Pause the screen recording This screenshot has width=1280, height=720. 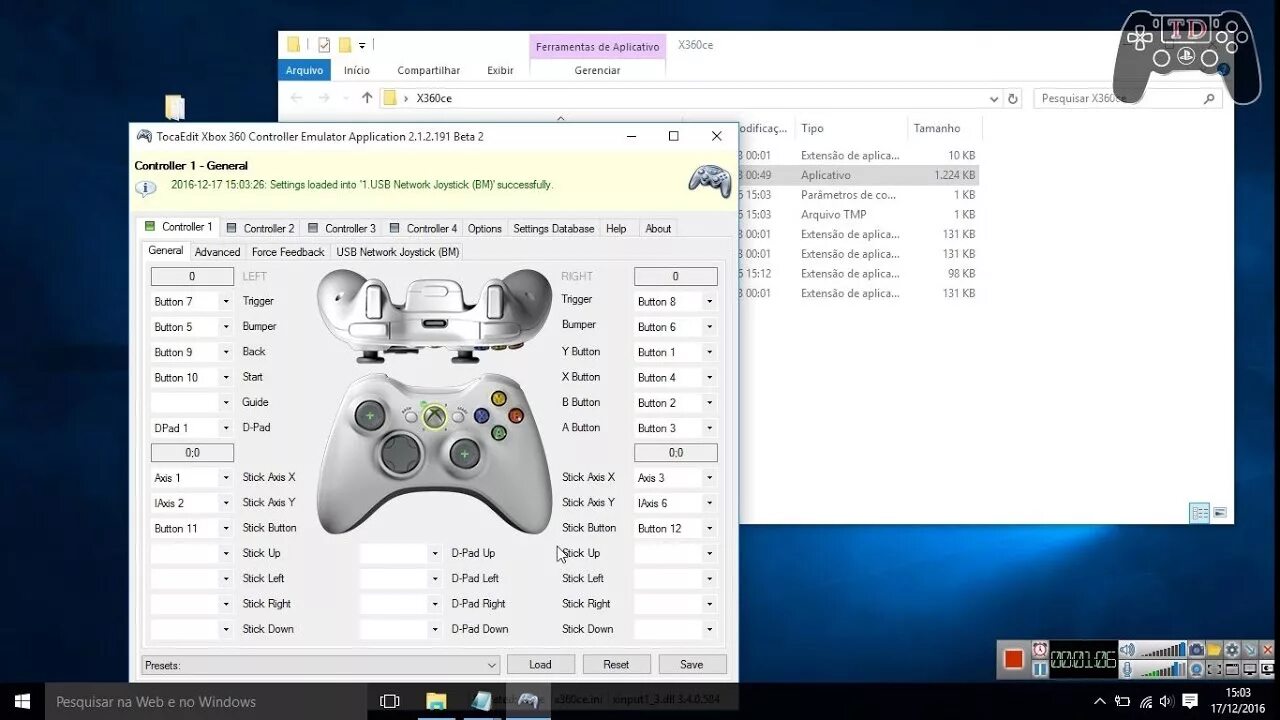(1040, 669)
